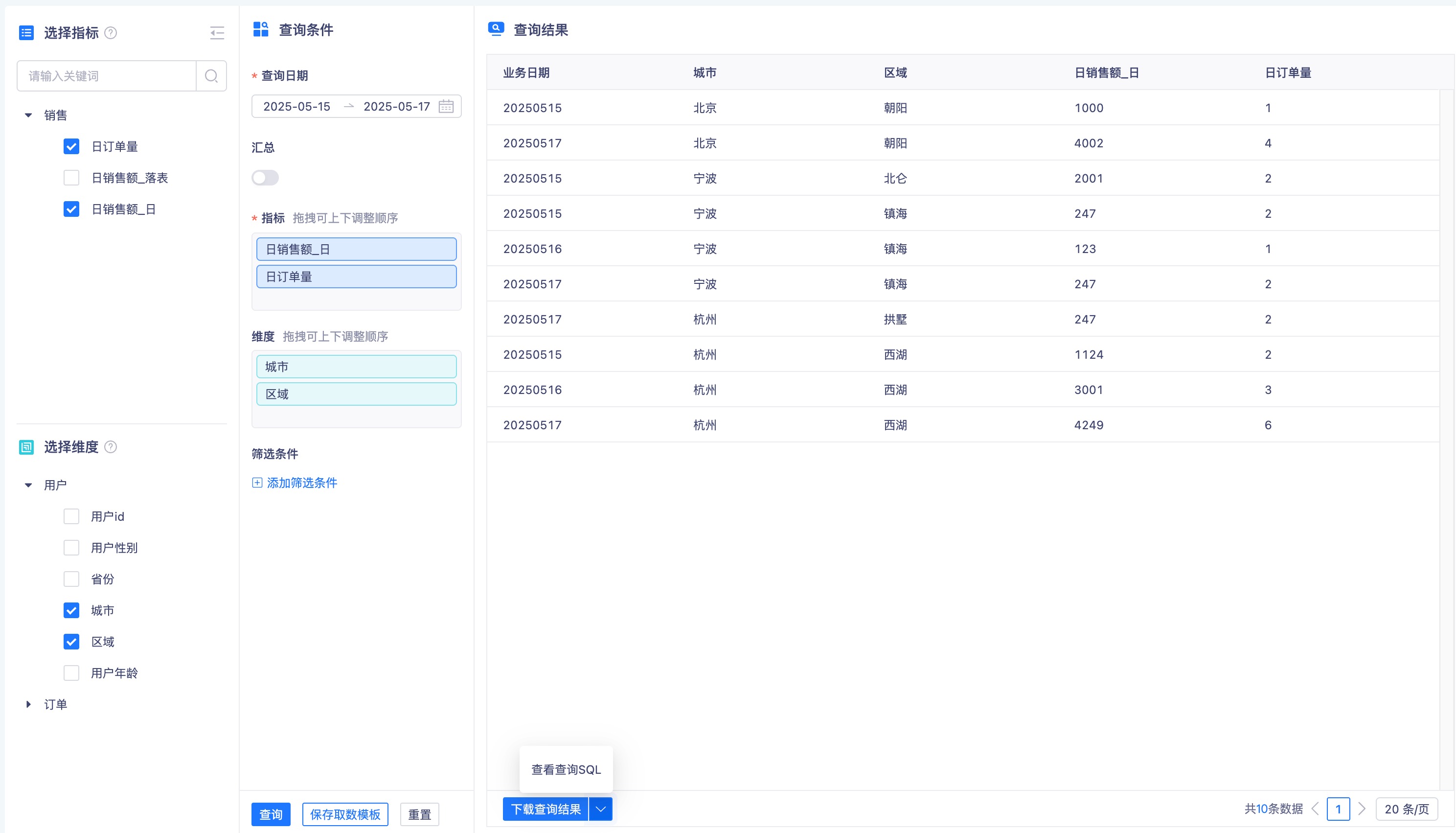Viewport: 1456px width, 833px height.
Task: Check the 用户性别 dimension
Action: click(x=71, y=548)
